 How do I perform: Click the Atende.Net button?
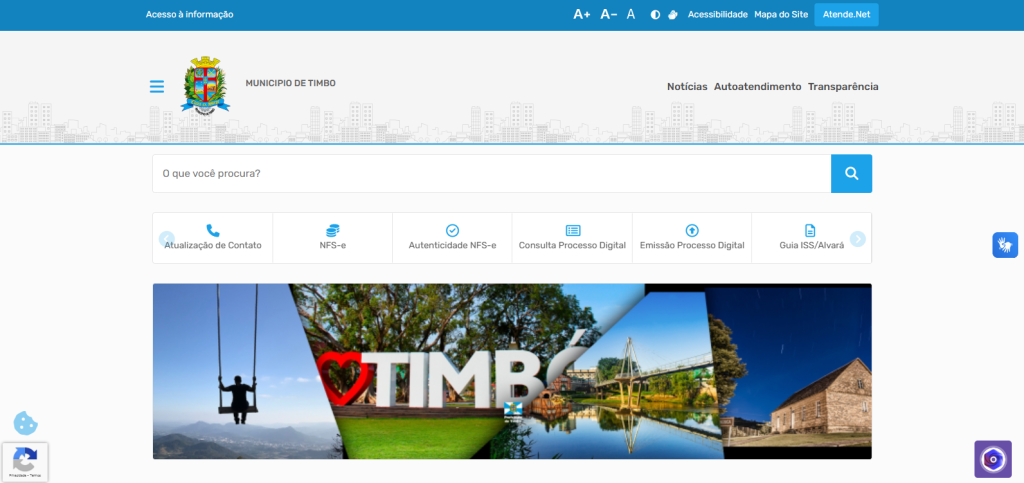[846, 15]
